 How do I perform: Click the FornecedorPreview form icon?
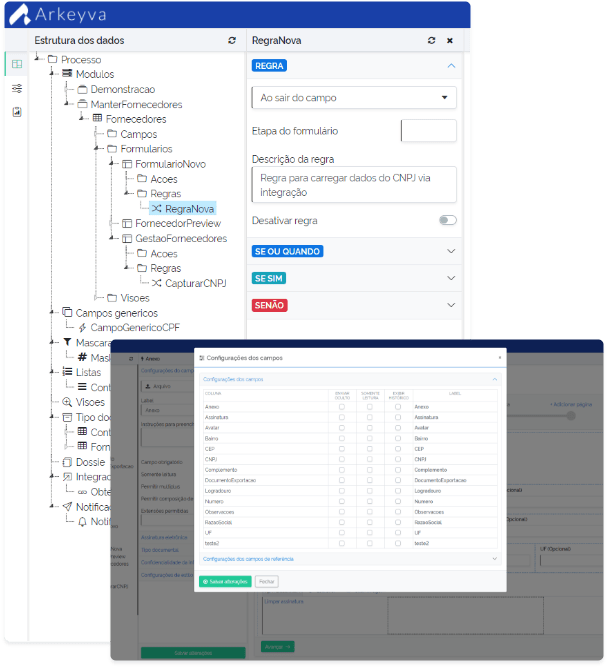[127, 223]
